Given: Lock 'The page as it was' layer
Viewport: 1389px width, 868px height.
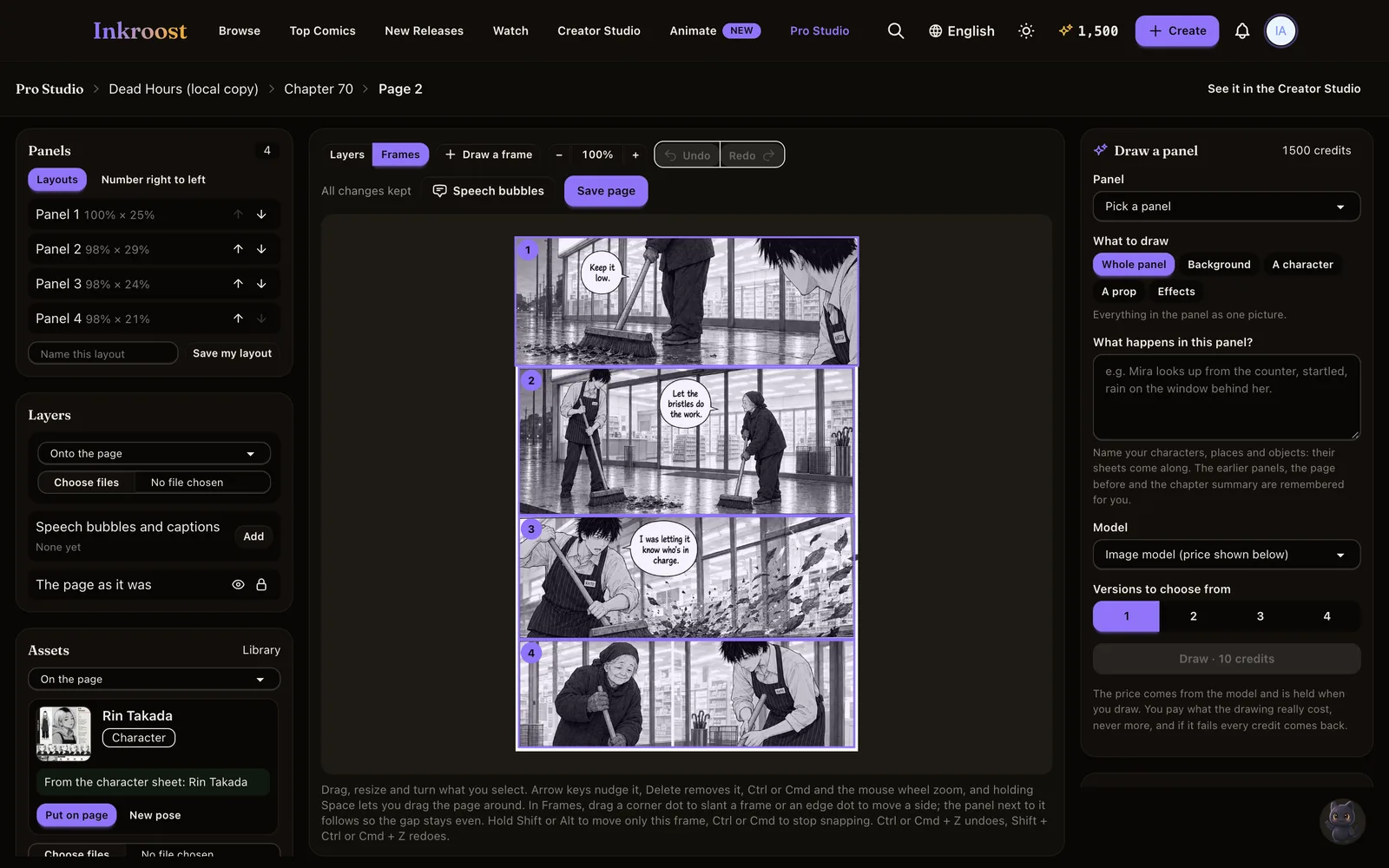Looking at the screenshot, I should 261,585.
